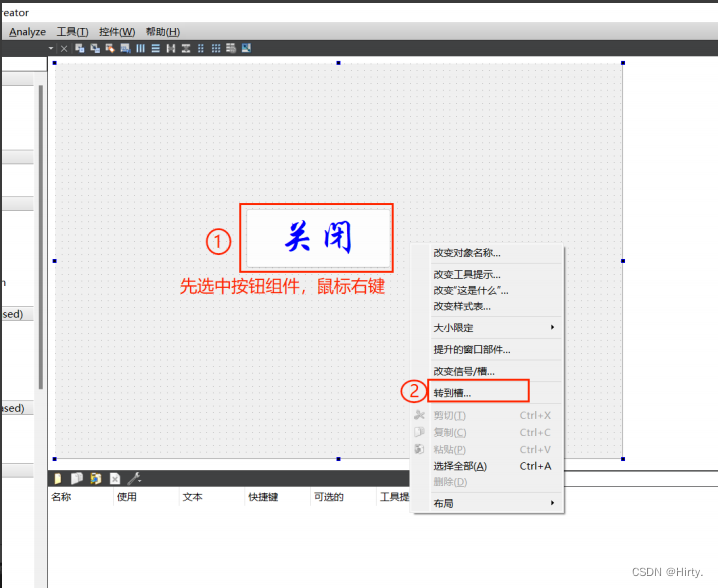Expand the 布局 submenu
The image size is (718, 588).
coord(488,503)
